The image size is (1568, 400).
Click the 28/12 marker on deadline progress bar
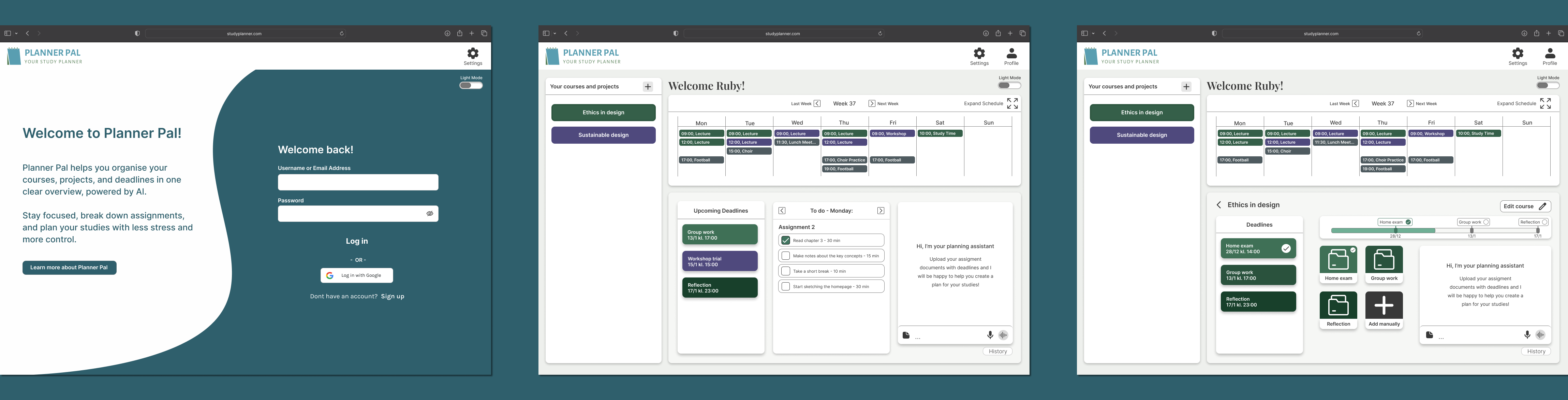tap(1395, 231)
